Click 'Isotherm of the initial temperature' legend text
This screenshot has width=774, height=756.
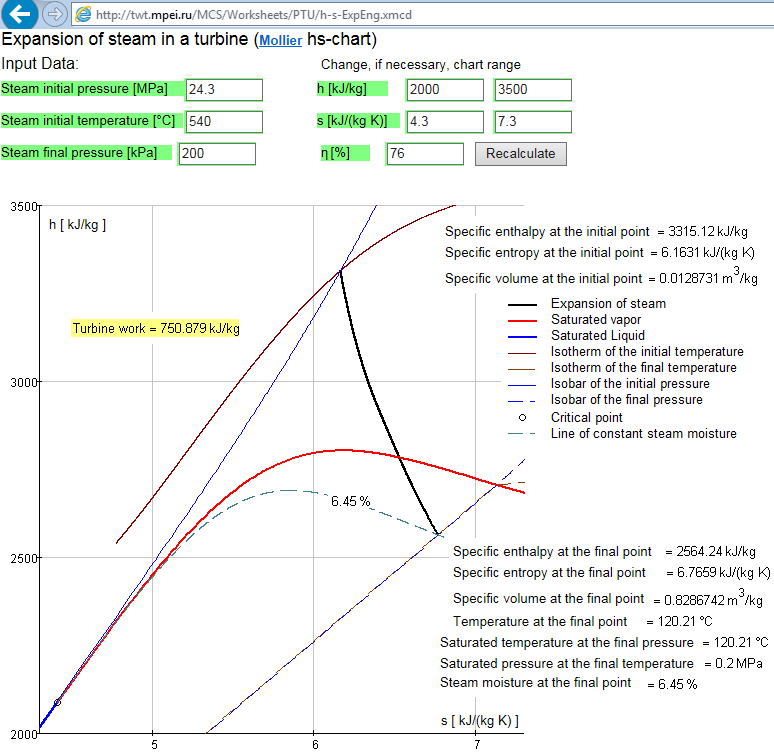pos(647,352)
